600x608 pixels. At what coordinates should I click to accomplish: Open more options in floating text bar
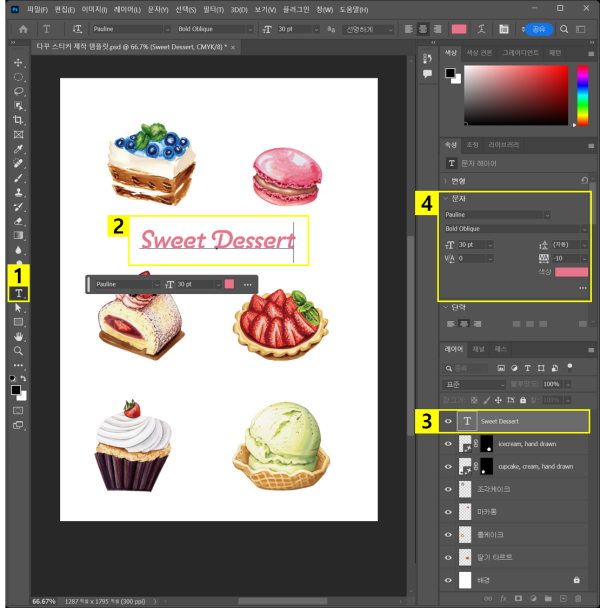pyautogui.click(x=247, y=285)
